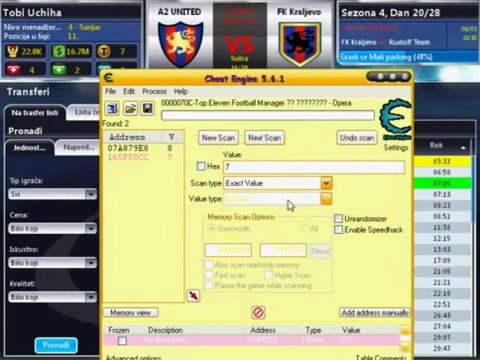Click the scan Value input field
This screenshot has width=480, height=360.
[314, 167]
